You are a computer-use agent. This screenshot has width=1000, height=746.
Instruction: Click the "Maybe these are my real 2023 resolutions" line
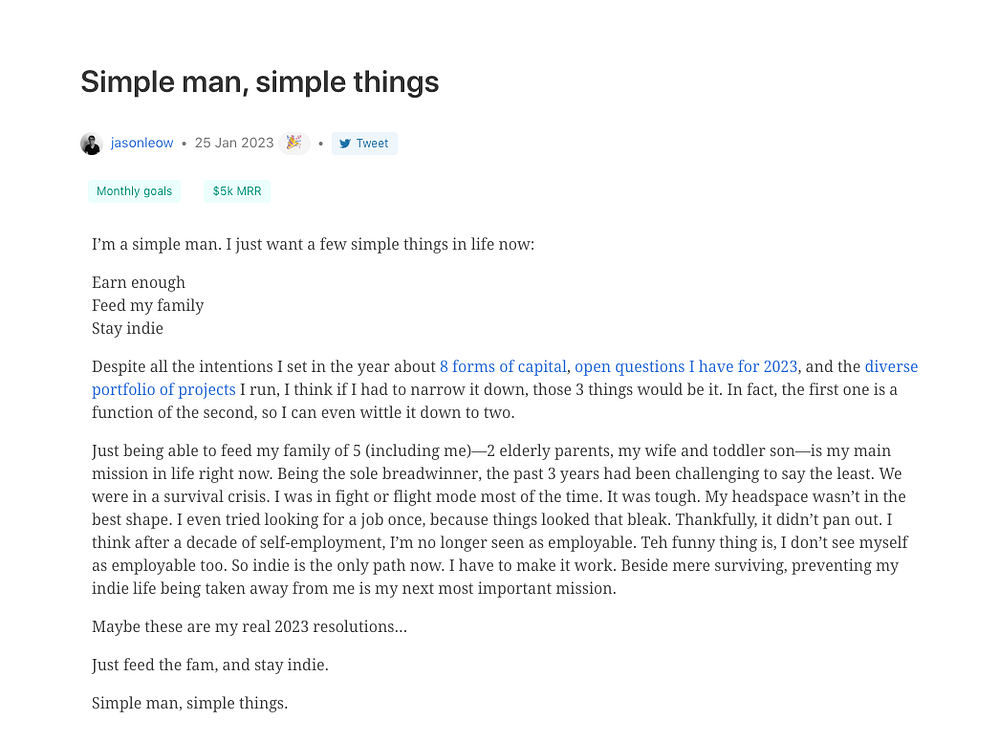249,627
